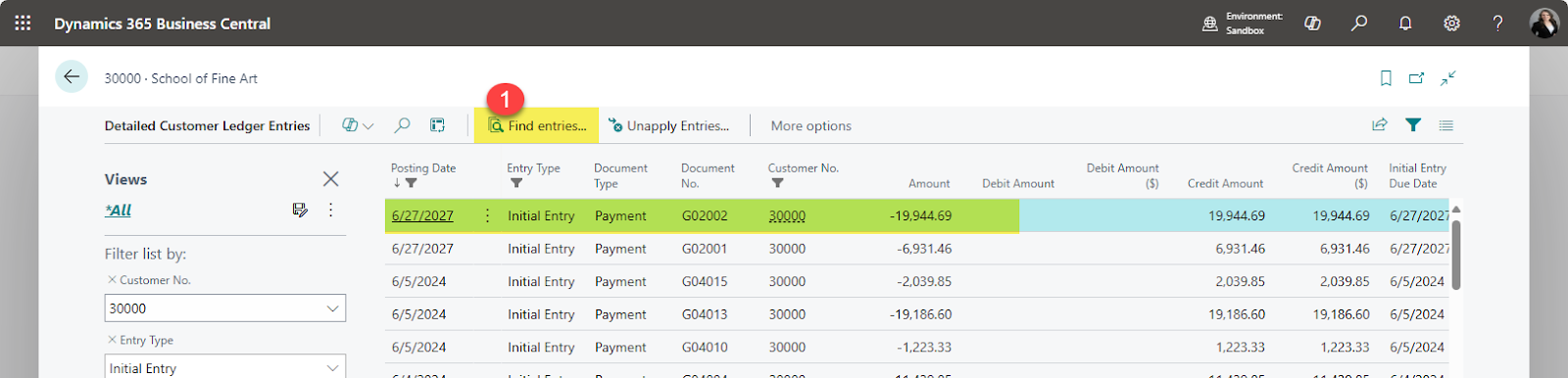This screenshot has height=378, width=1568.
Task: Click the Debit Amount column header
Action: click(1018, 183)
